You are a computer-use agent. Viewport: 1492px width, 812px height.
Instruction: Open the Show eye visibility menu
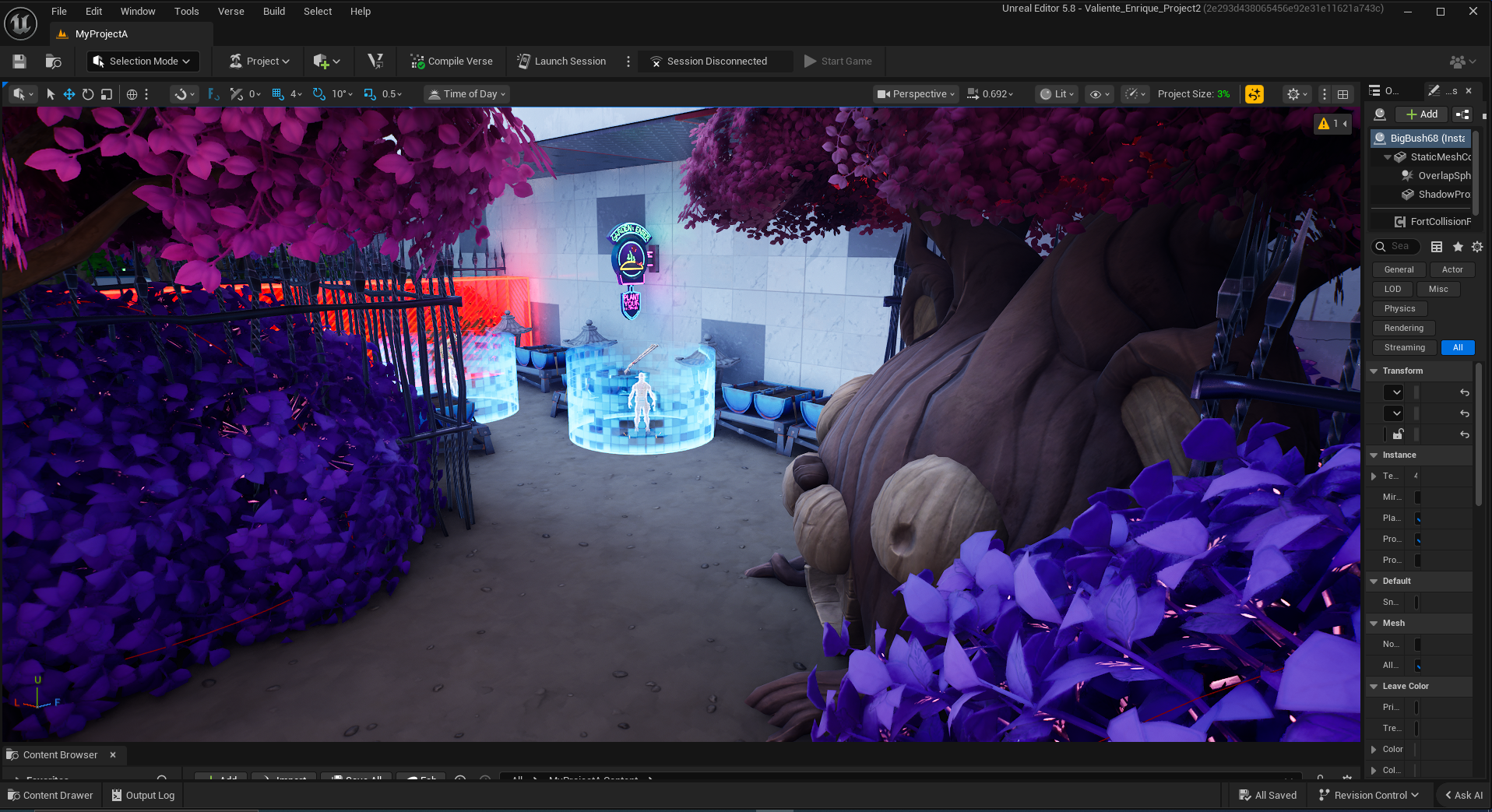1100,94
